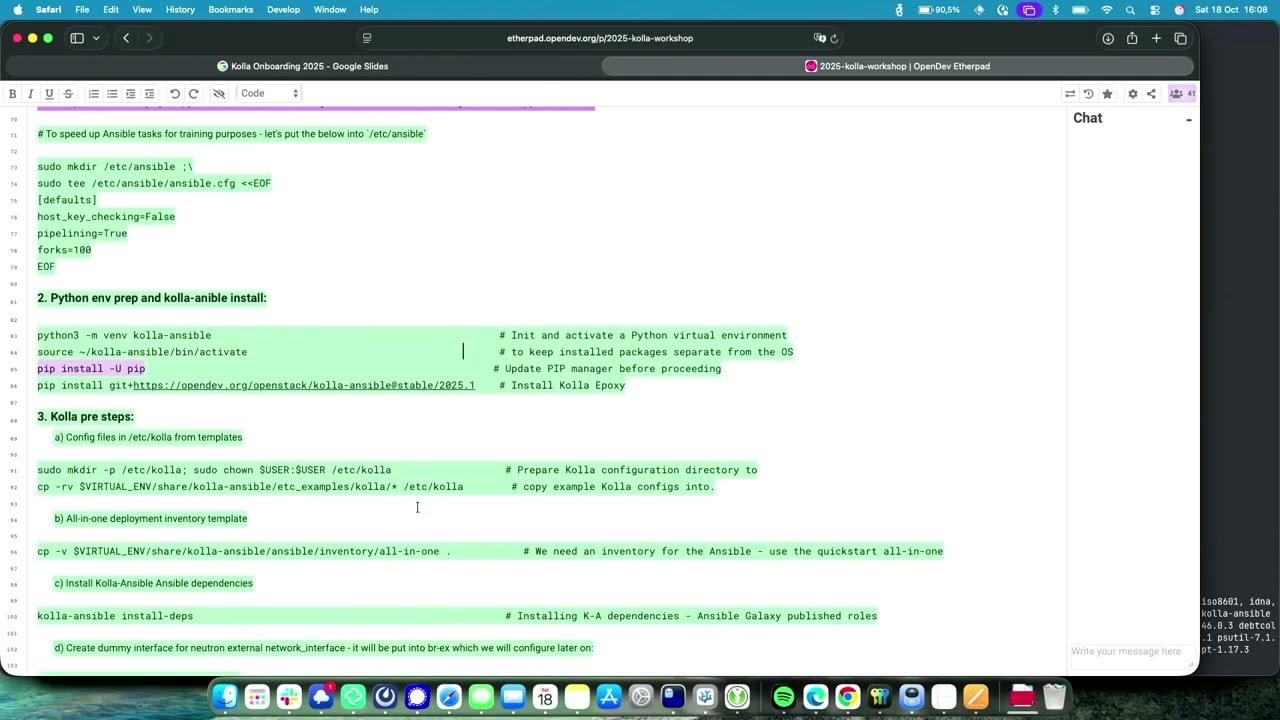Open the pad timeslider history

pyautogui.click(x=1088, y=94)
